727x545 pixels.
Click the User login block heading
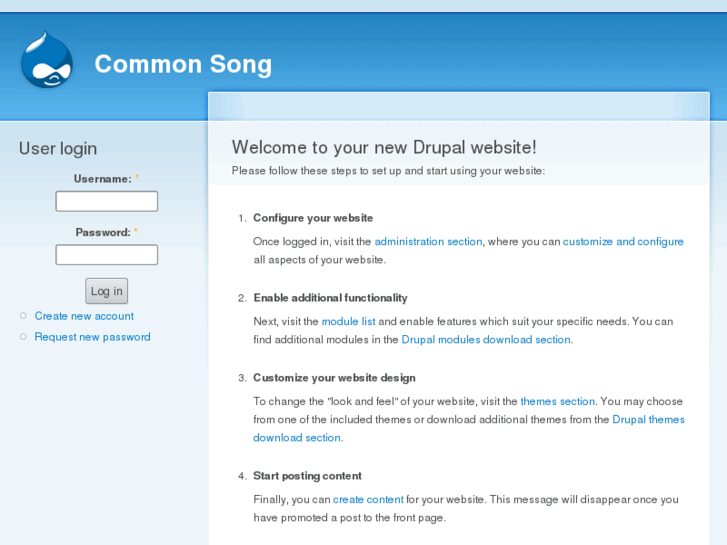click(58, 149)
